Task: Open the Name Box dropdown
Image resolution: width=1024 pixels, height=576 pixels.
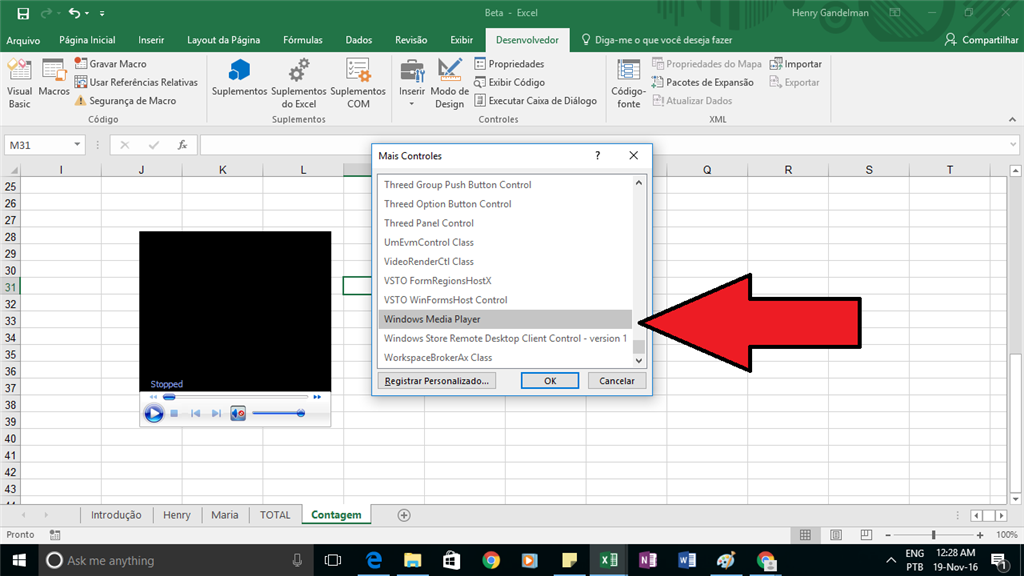Action: pyautogui.click(x=77, y=144)
